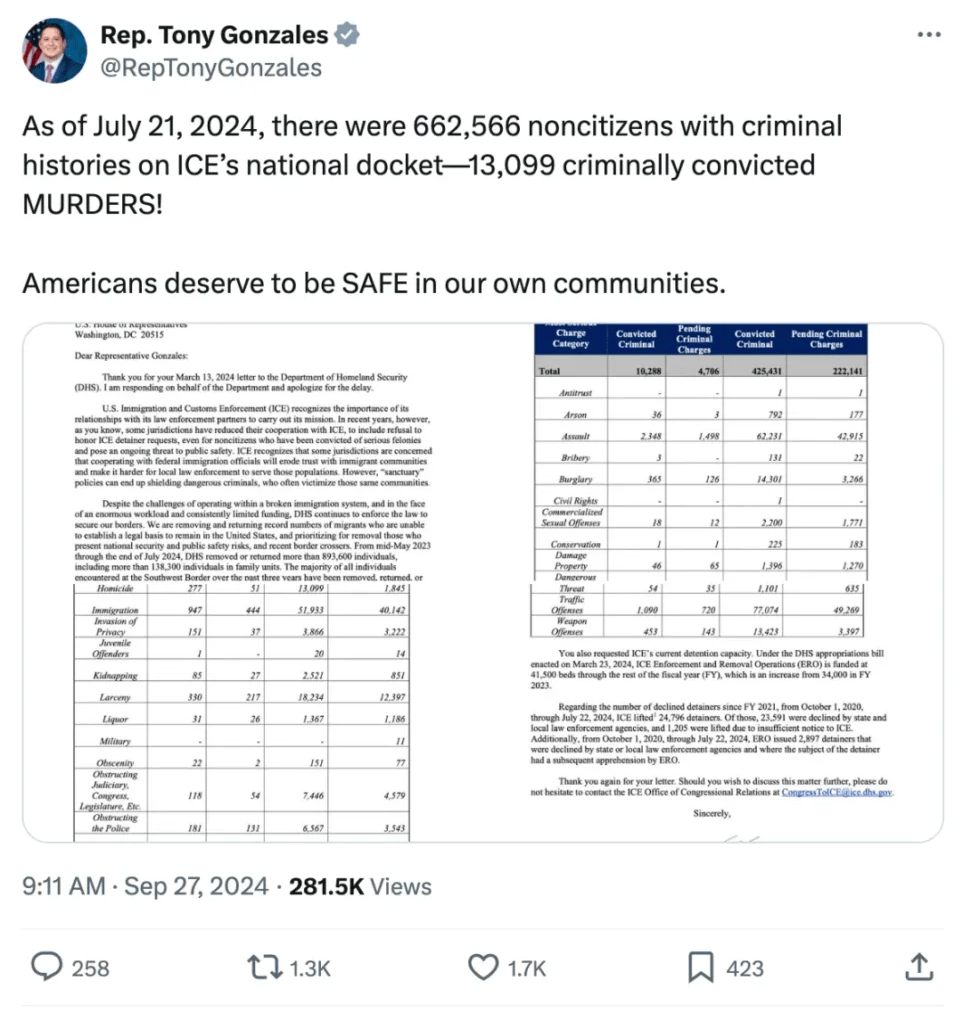
Task: Click the blue verified badge
Action: [347, 36]
